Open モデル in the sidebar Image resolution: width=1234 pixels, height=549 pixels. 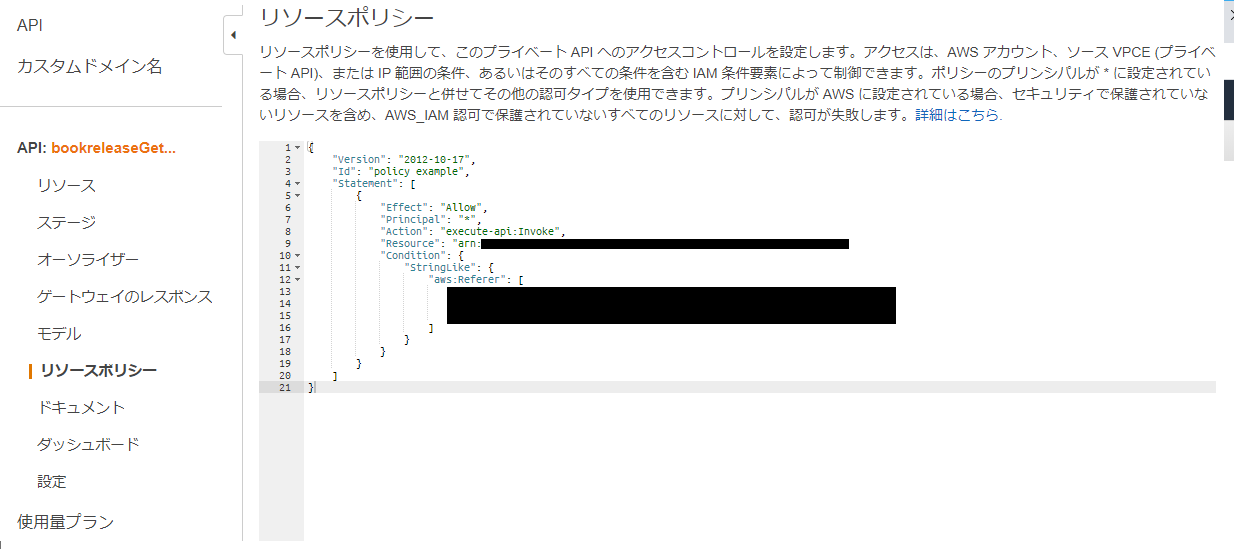coord(59,334)
